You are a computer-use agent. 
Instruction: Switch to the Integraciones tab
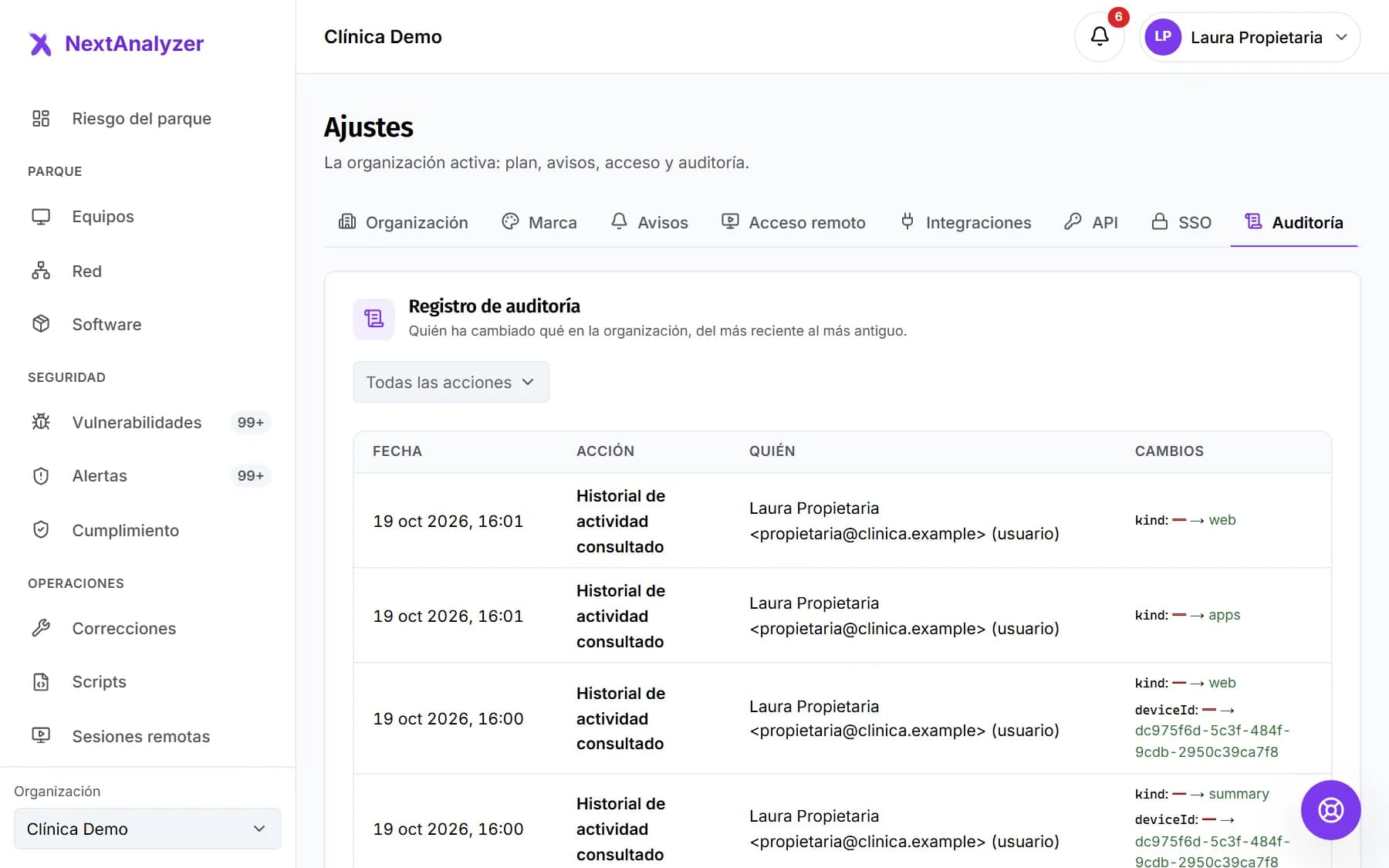965,222
